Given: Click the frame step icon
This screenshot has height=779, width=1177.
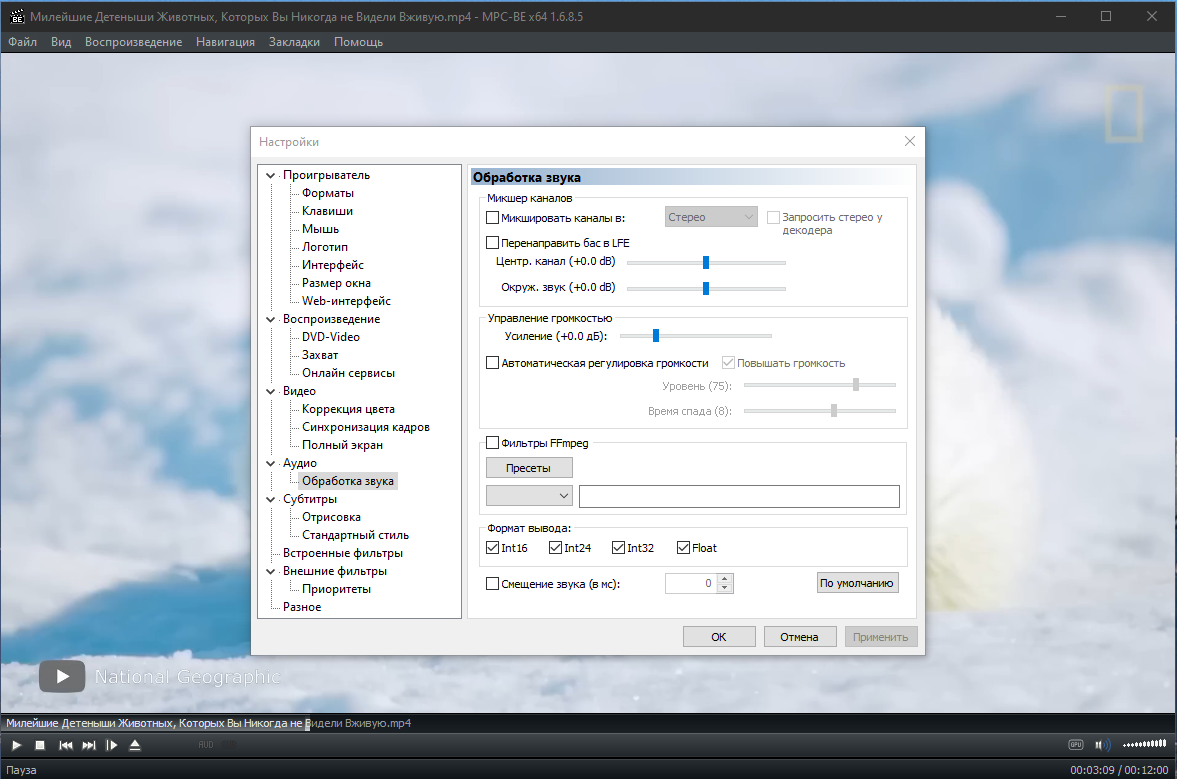Looking at the screenshot, I should [x=112, y=745].
